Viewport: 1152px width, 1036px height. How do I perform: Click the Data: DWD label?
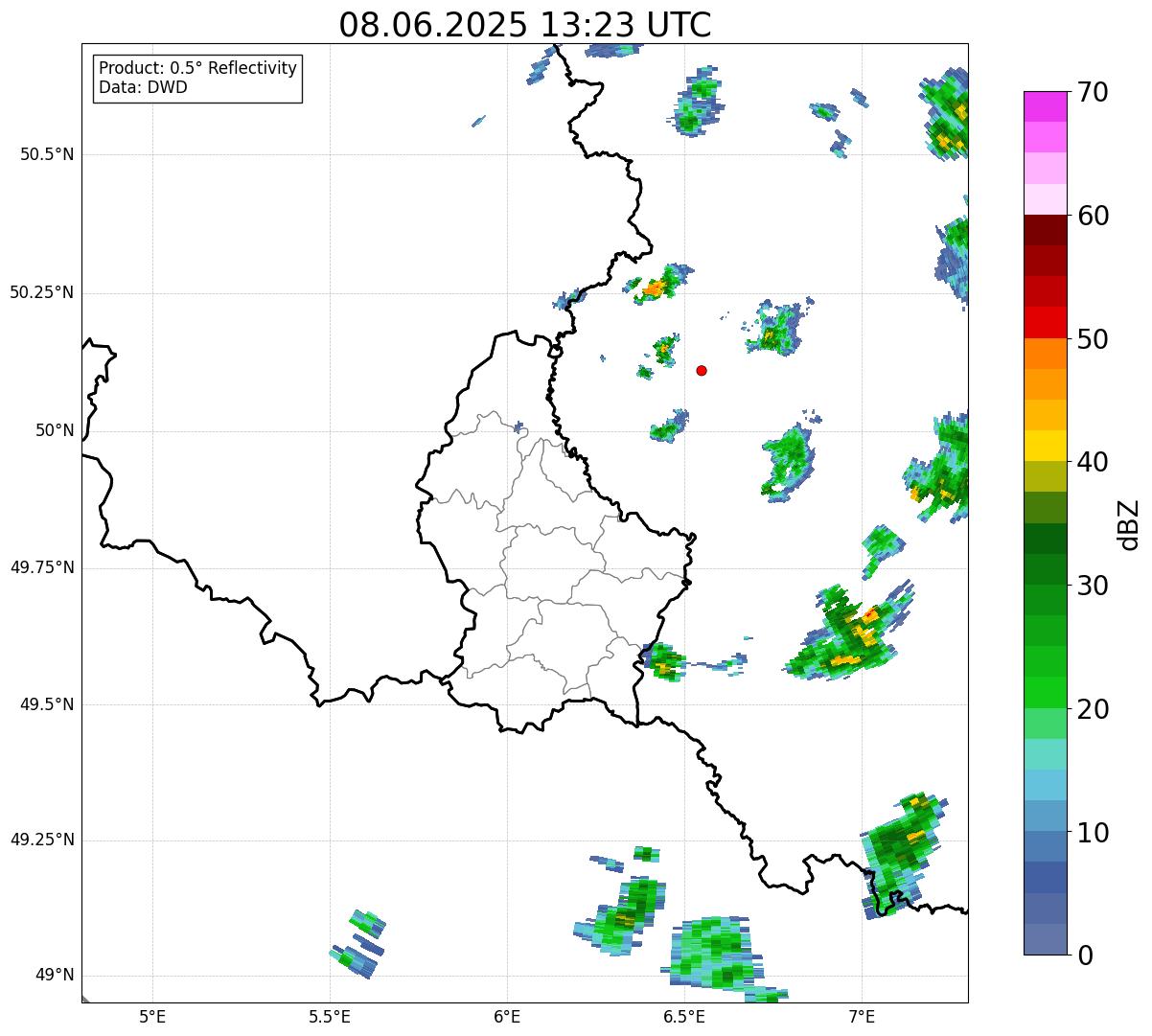point(143,87)
